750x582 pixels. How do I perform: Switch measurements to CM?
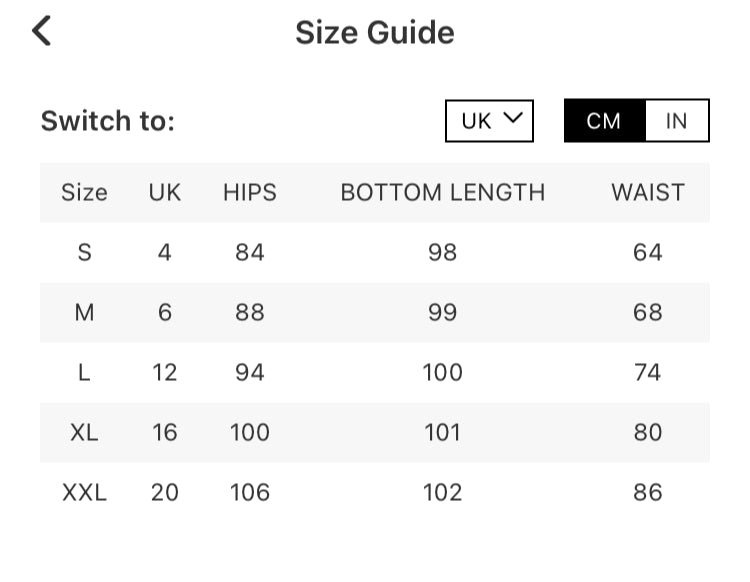(x=604, y=121)
